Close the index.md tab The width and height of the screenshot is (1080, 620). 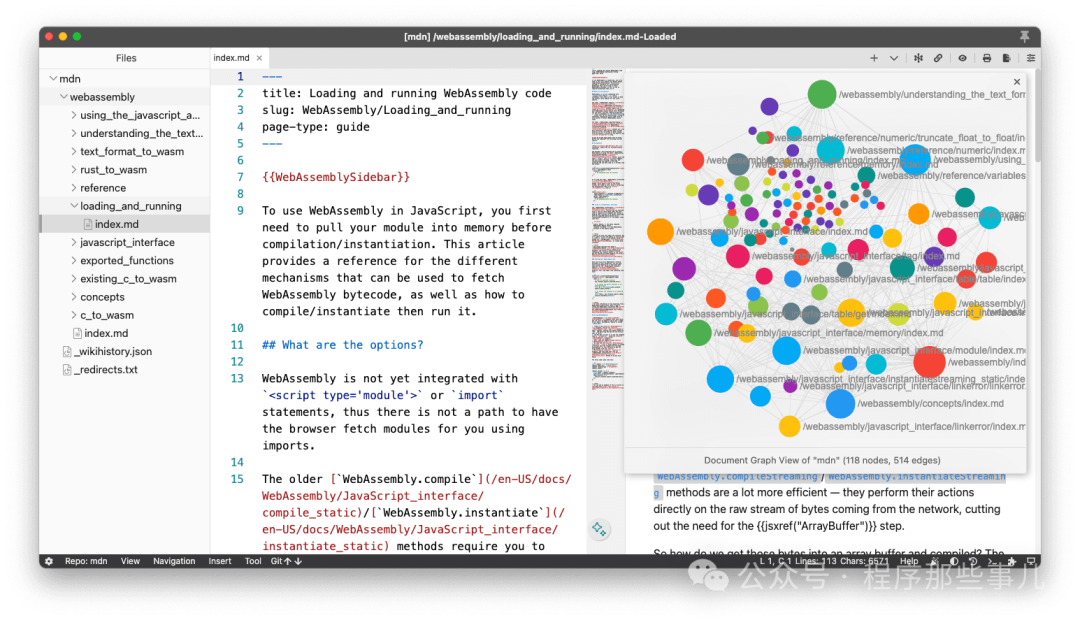click(x=259, y=59)
